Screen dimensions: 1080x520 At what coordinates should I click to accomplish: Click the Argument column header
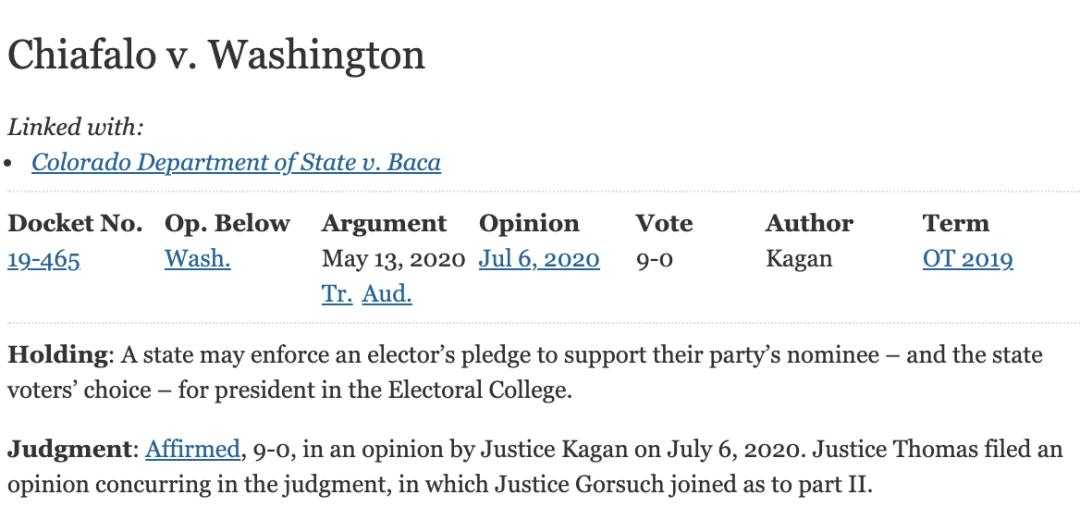[384, 224]
